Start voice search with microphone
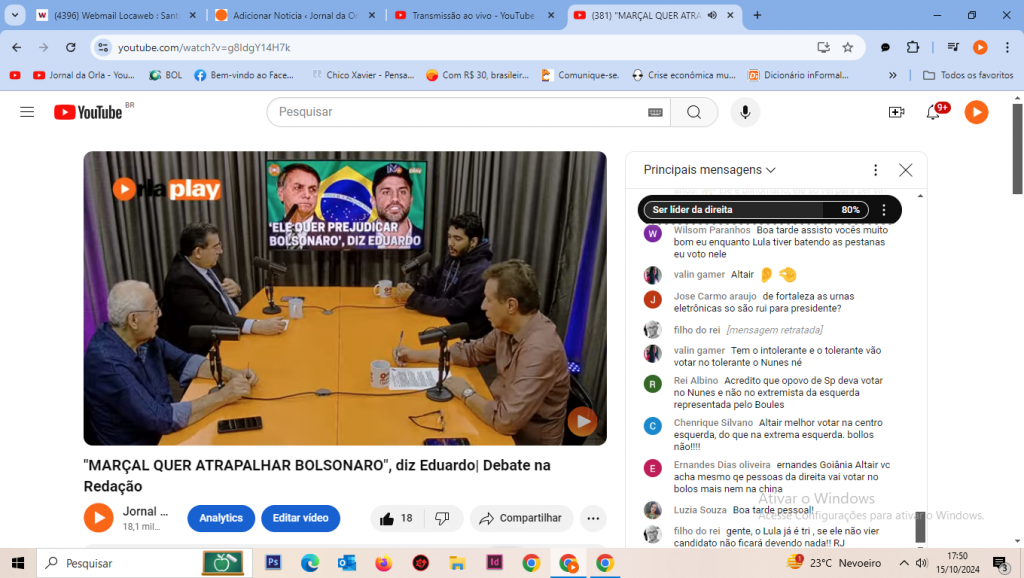This screenshot has width=1024, height=578. pyautogui.click(x=744, y=112)
